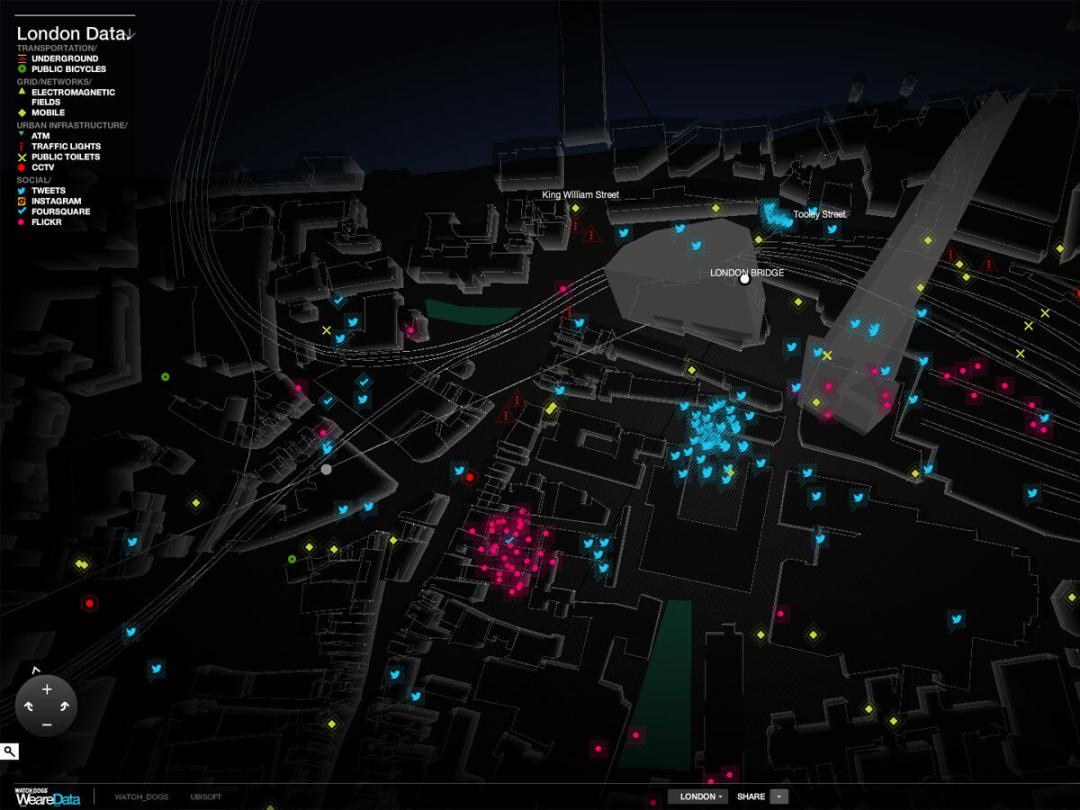This screenshot has width=1080, height=810.
Task: Open the UBISOFT footer link
Action: point(205,797)
